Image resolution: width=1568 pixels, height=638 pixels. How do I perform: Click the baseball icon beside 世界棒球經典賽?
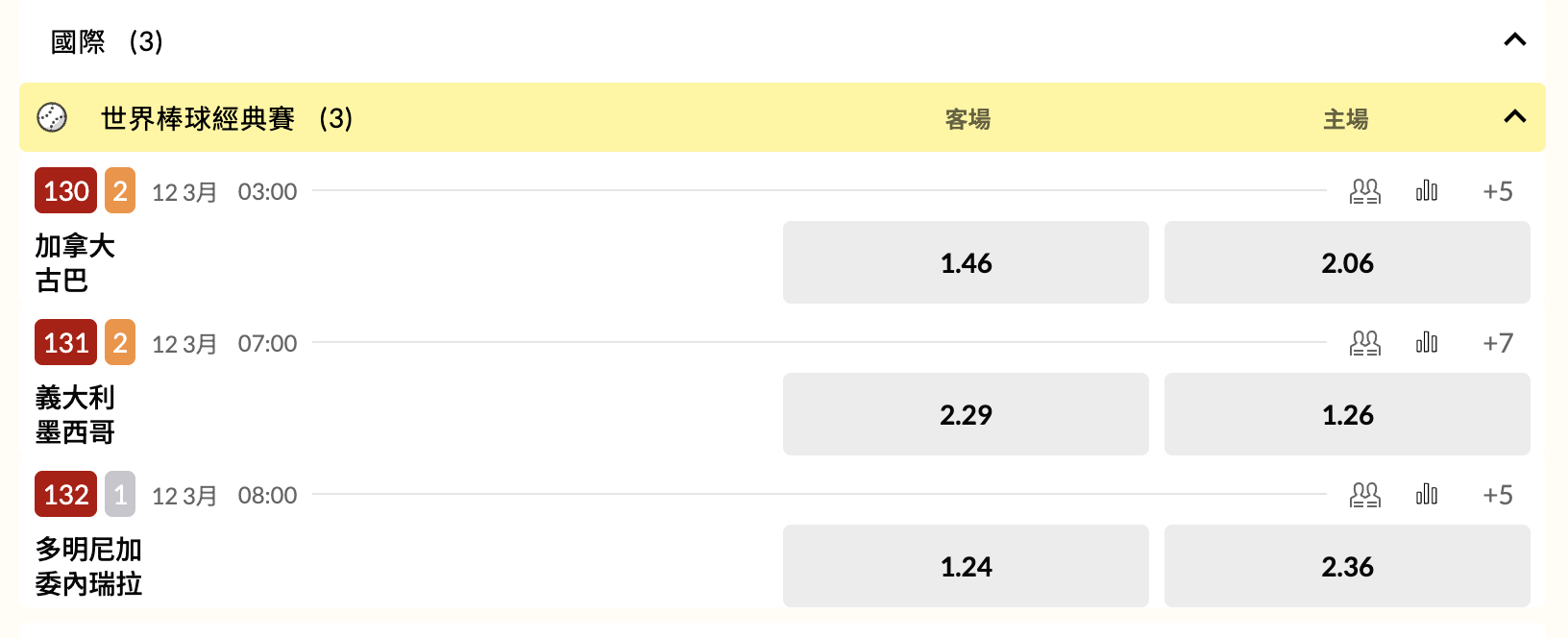52,117
